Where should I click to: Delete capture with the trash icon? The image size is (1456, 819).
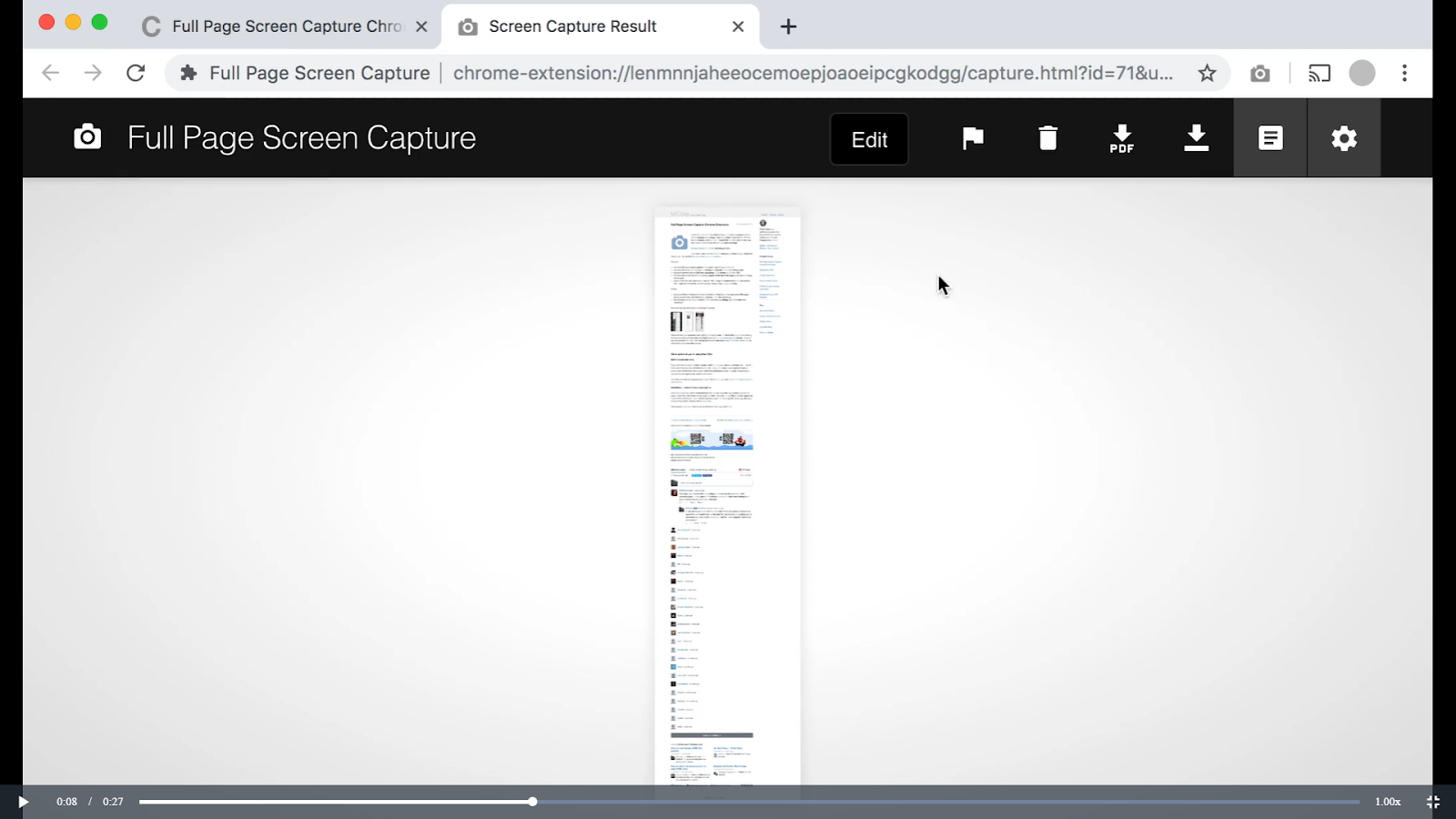(x=1048, y=137)
